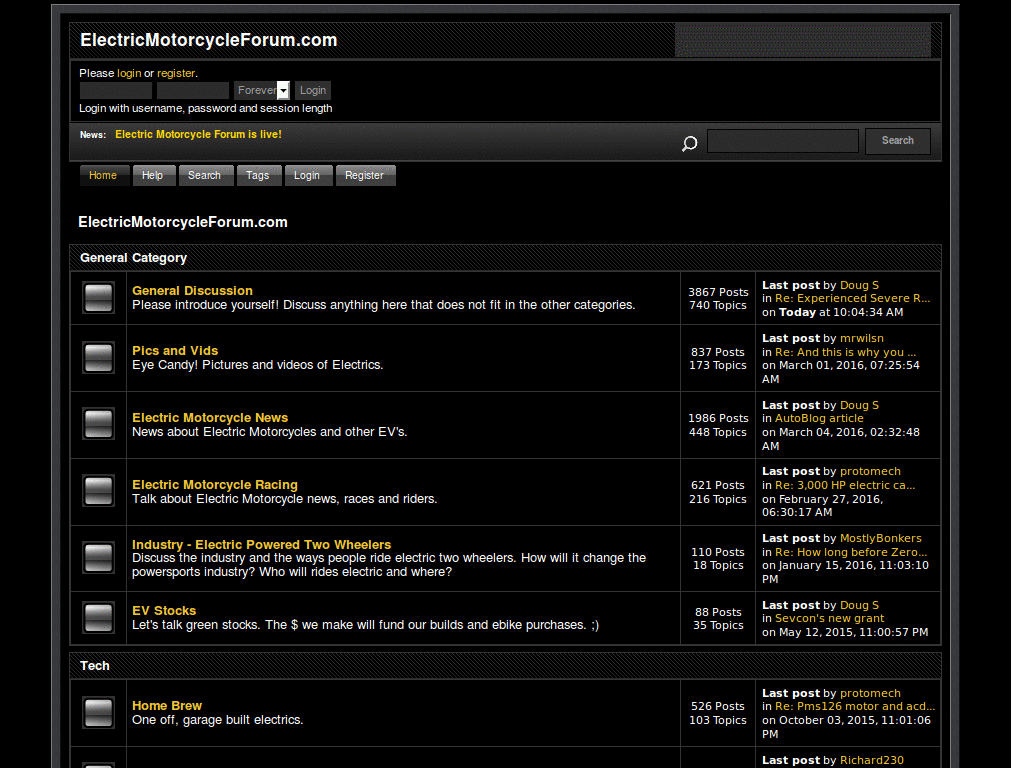View mrwilsn's profile link

pyautogui.click(x=861, y=338)
